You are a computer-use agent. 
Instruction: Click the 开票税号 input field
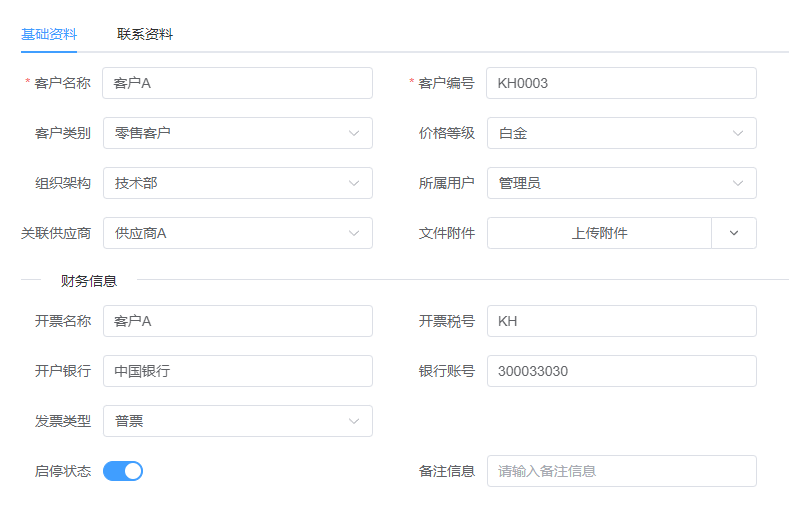(x=621, y=321)
